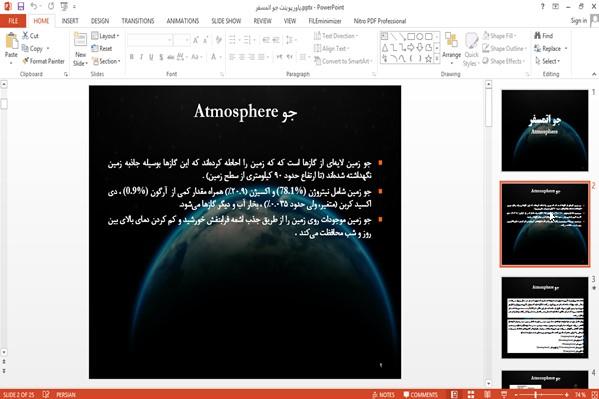Switch to the TRANSITIONS tab
The width and height of the screenshot is (599, 399).
pos(138,21)
